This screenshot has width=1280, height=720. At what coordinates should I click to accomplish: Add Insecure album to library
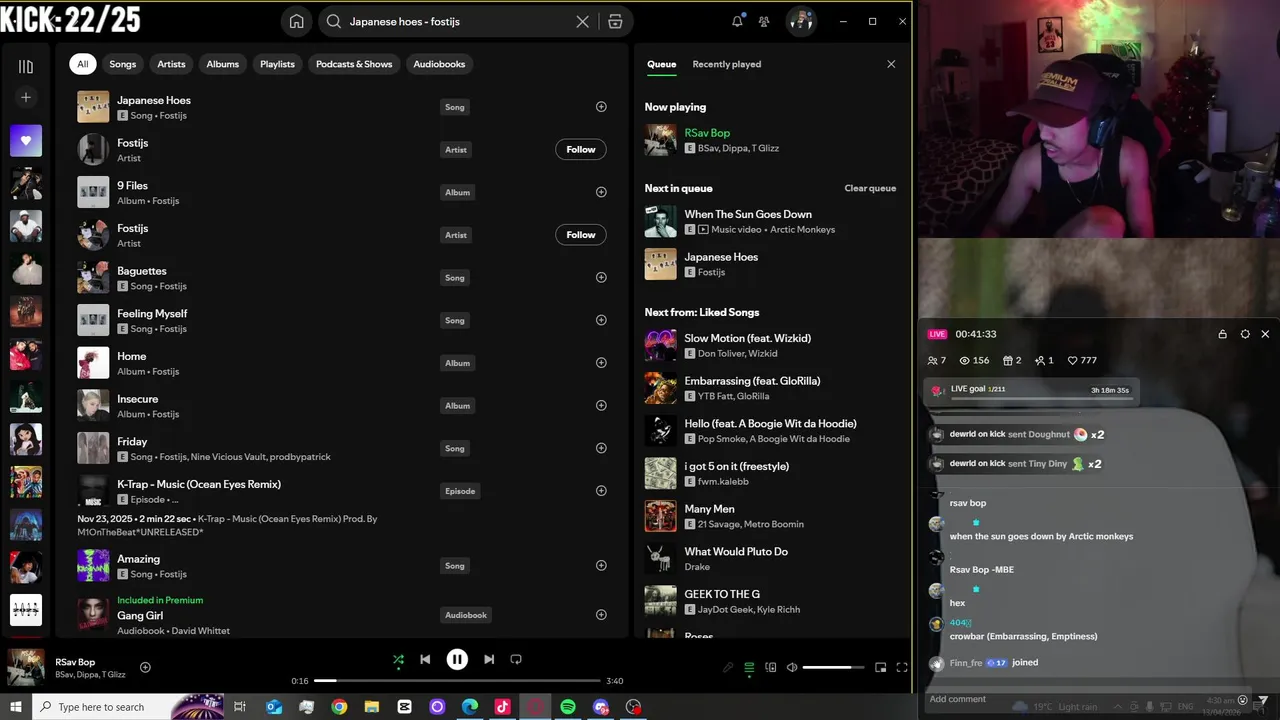601,405
